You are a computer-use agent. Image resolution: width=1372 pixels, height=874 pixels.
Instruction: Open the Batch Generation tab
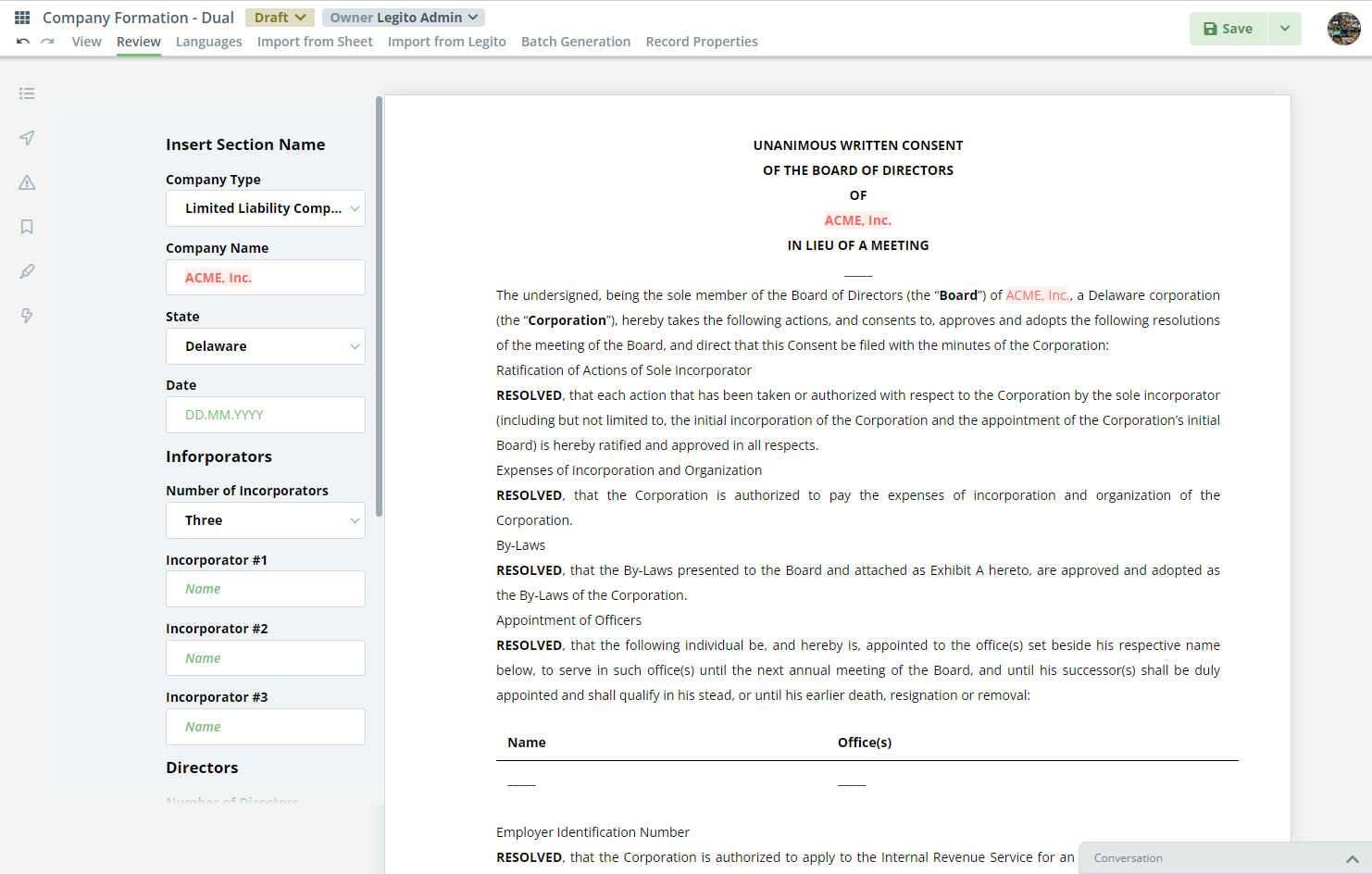pos(576,42)
